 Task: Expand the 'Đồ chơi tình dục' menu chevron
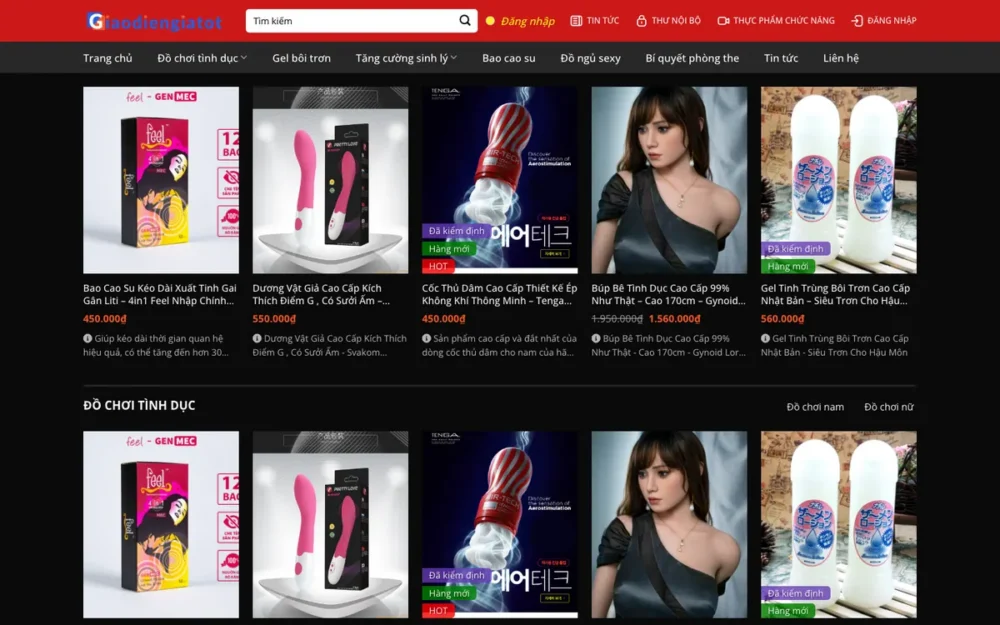(x=244, y=58)
